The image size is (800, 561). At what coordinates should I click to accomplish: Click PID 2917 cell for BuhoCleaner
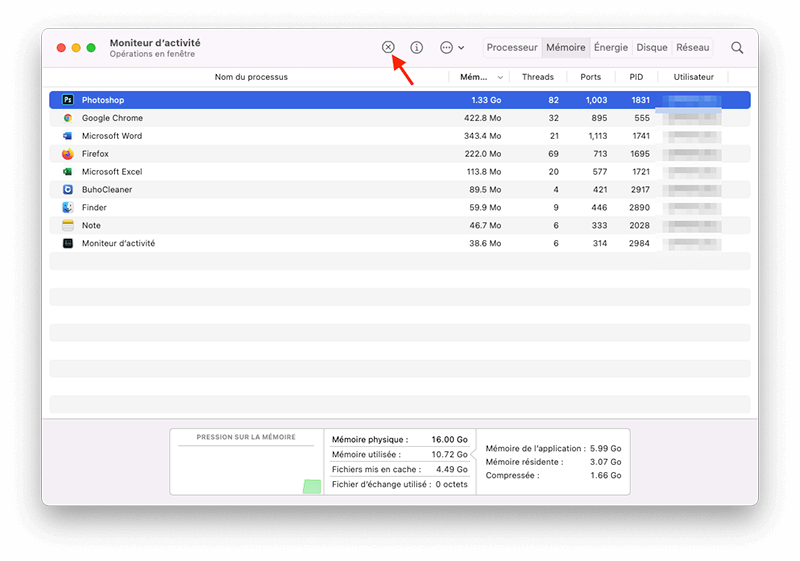pyautogui.click(x=640, y=189)
